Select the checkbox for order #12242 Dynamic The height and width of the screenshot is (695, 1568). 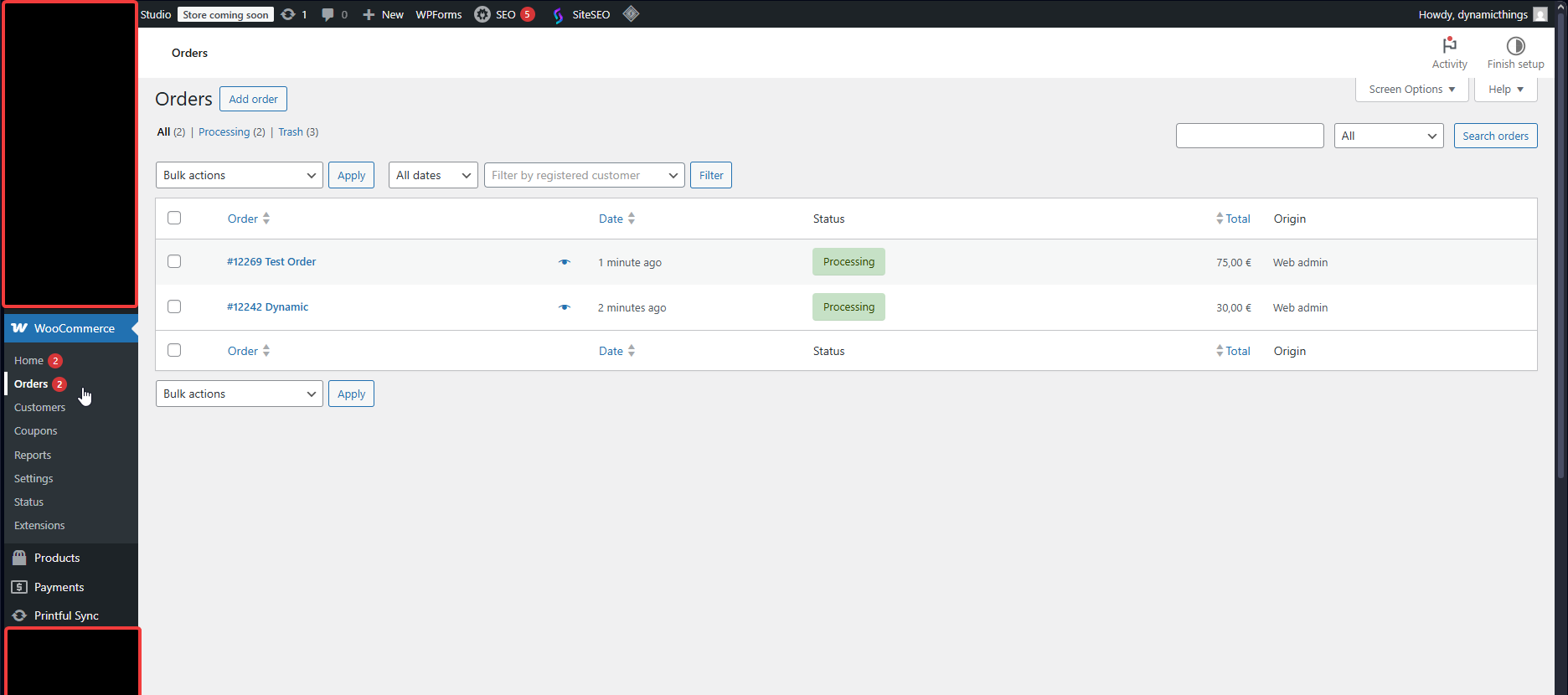[174, 306]
